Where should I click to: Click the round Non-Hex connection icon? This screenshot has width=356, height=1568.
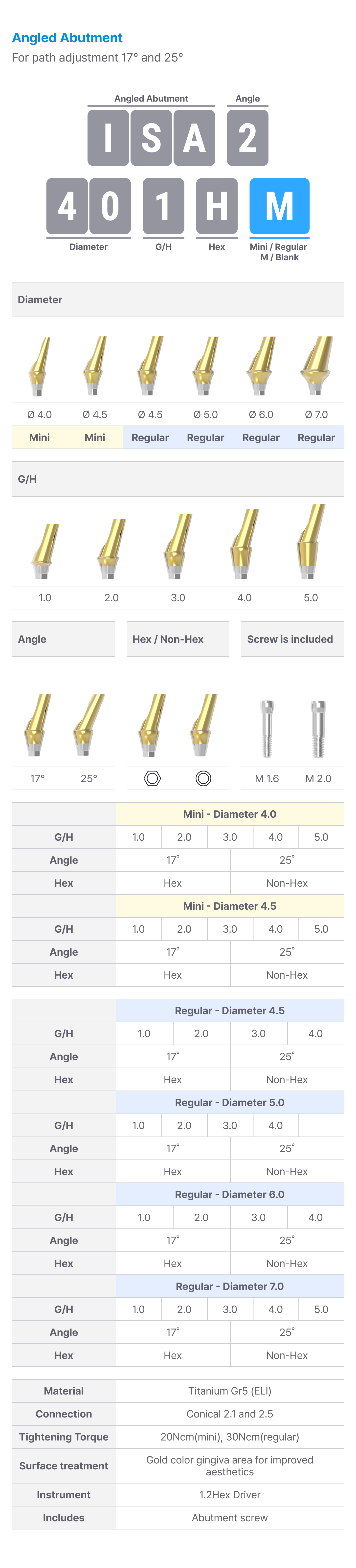pos(203,778)
